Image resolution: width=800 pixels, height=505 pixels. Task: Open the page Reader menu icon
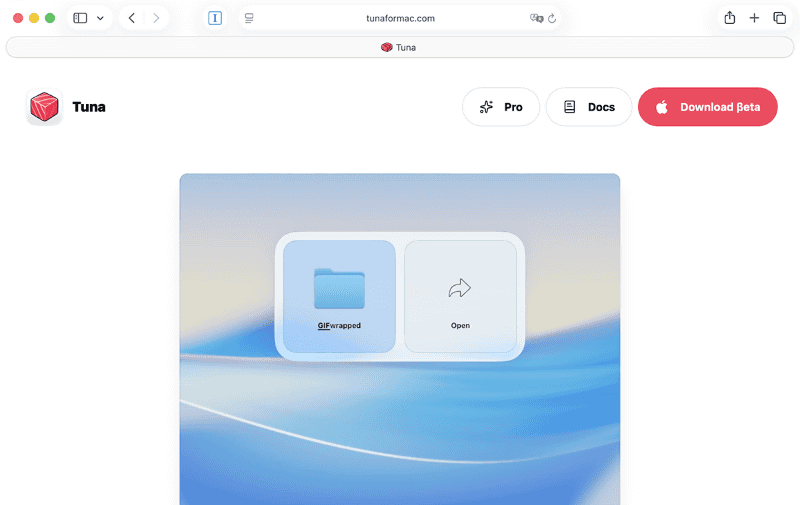pos(249,18)
